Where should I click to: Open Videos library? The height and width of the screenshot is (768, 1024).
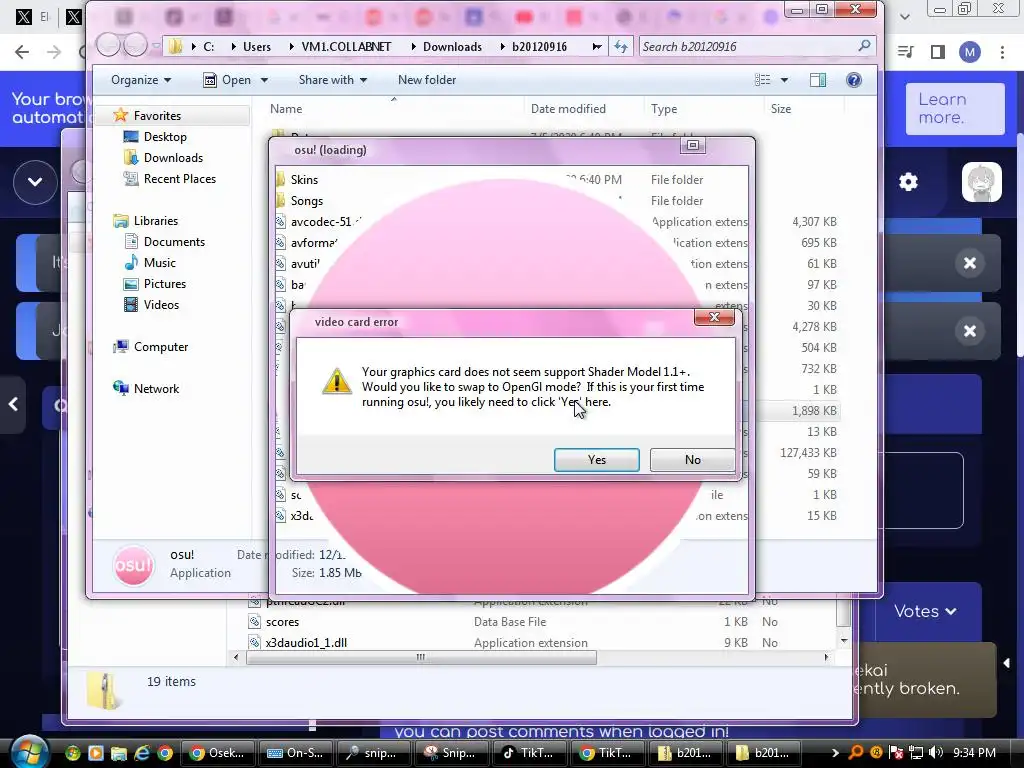click(161, 304)
